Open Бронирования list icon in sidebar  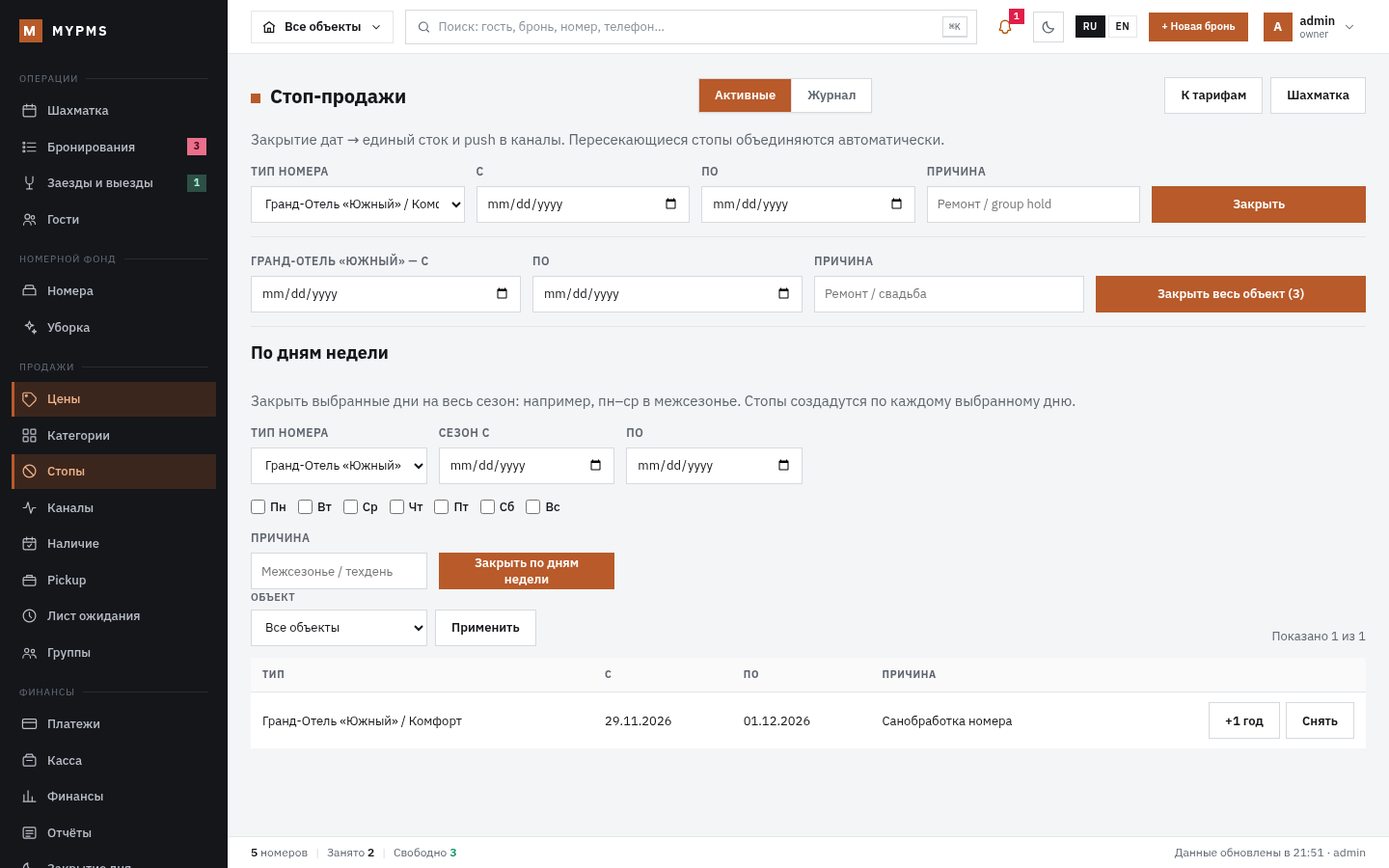pyautogui.click(x=30, y=147)
